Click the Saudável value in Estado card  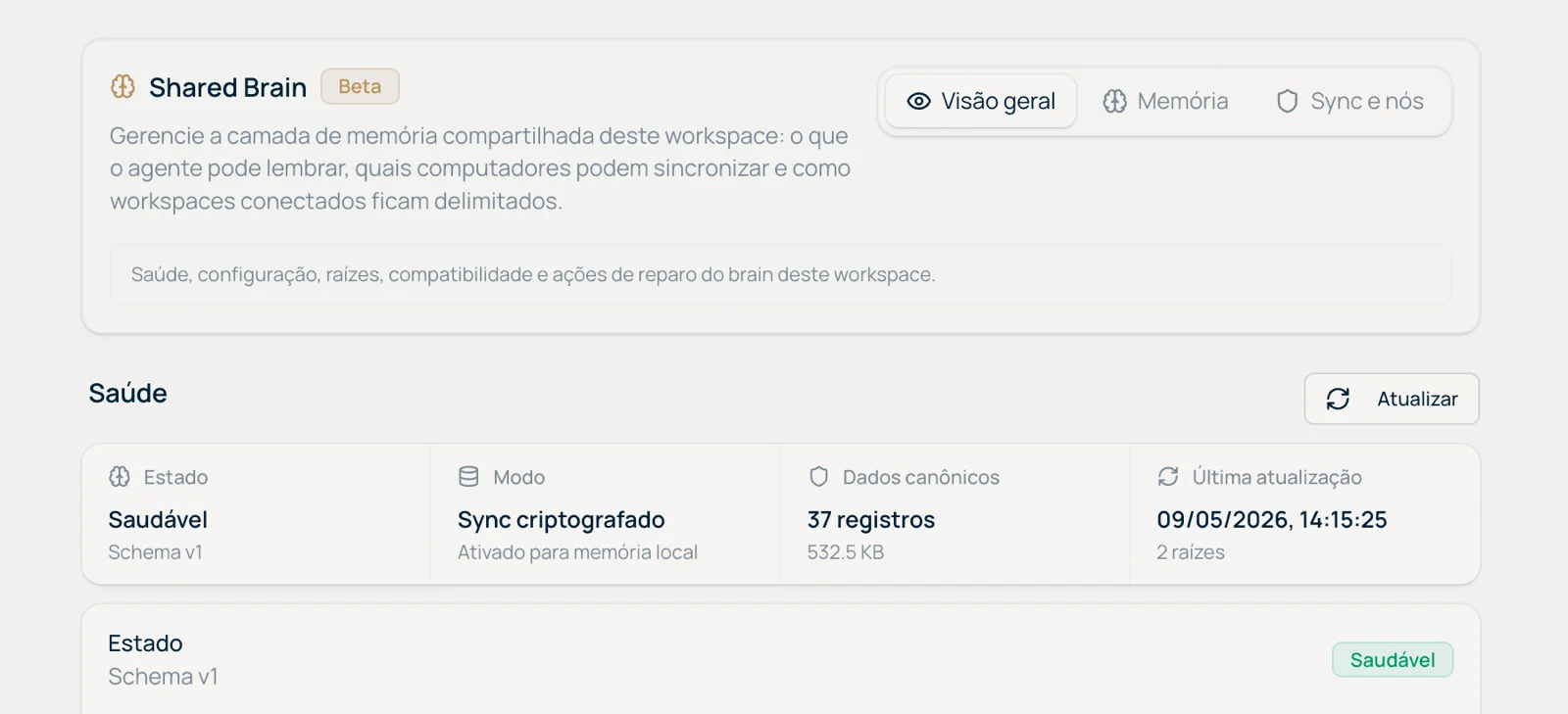pyautogui.click(x=158, y=519)
